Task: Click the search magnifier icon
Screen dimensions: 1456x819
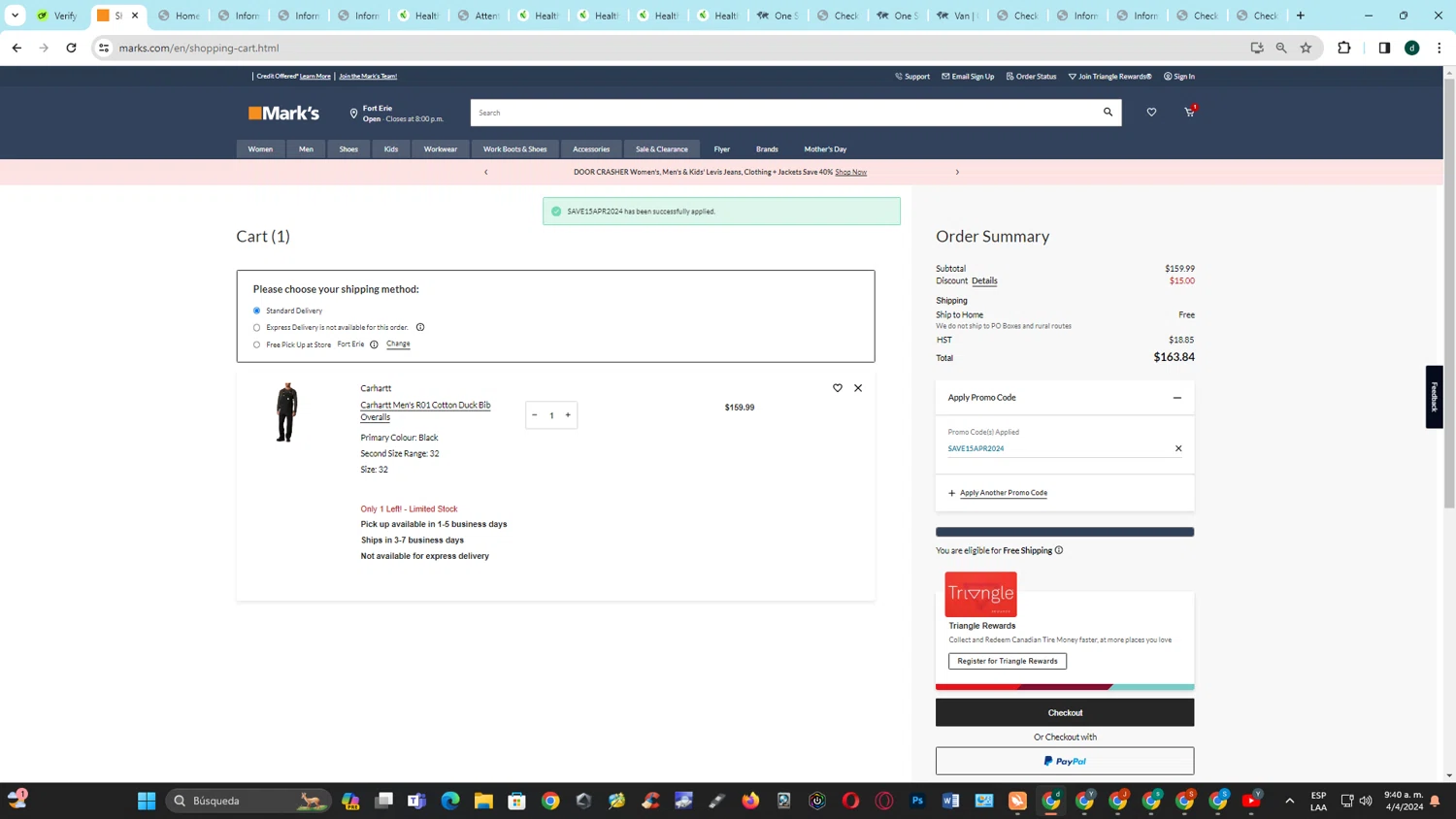Action: click(x=1108, y=113)
